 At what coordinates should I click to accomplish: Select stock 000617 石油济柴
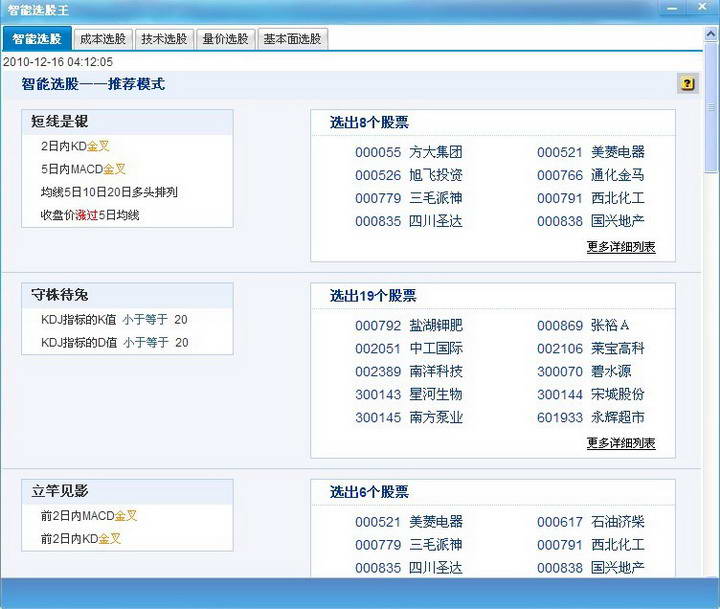(x=590, y=522)
